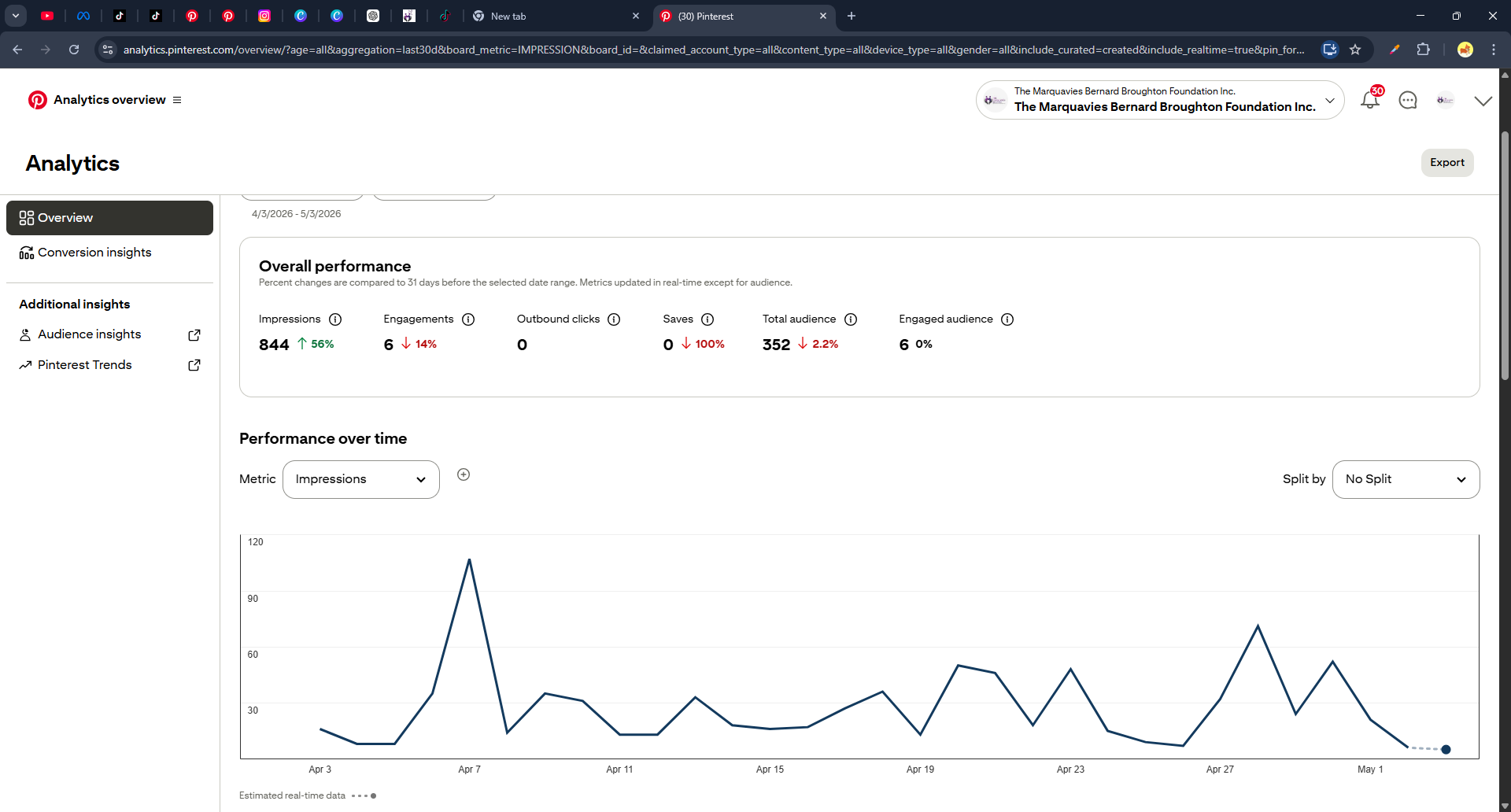Show info tooltip for Total audience
Screen dimensions: 1511x812
(x=851, y=319)
